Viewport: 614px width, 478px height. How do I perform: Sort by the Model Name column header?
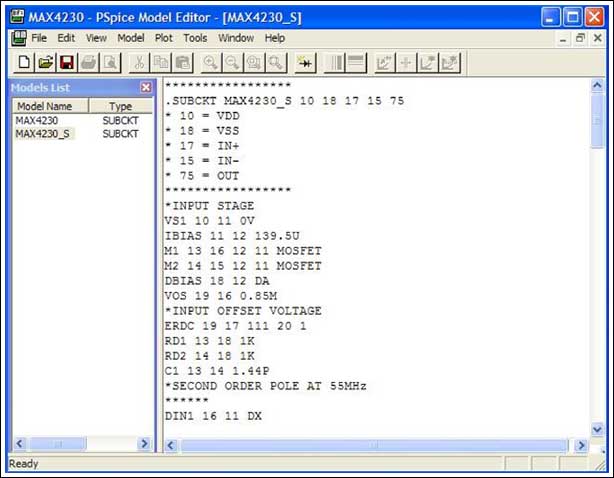click(x=48, y=106)
